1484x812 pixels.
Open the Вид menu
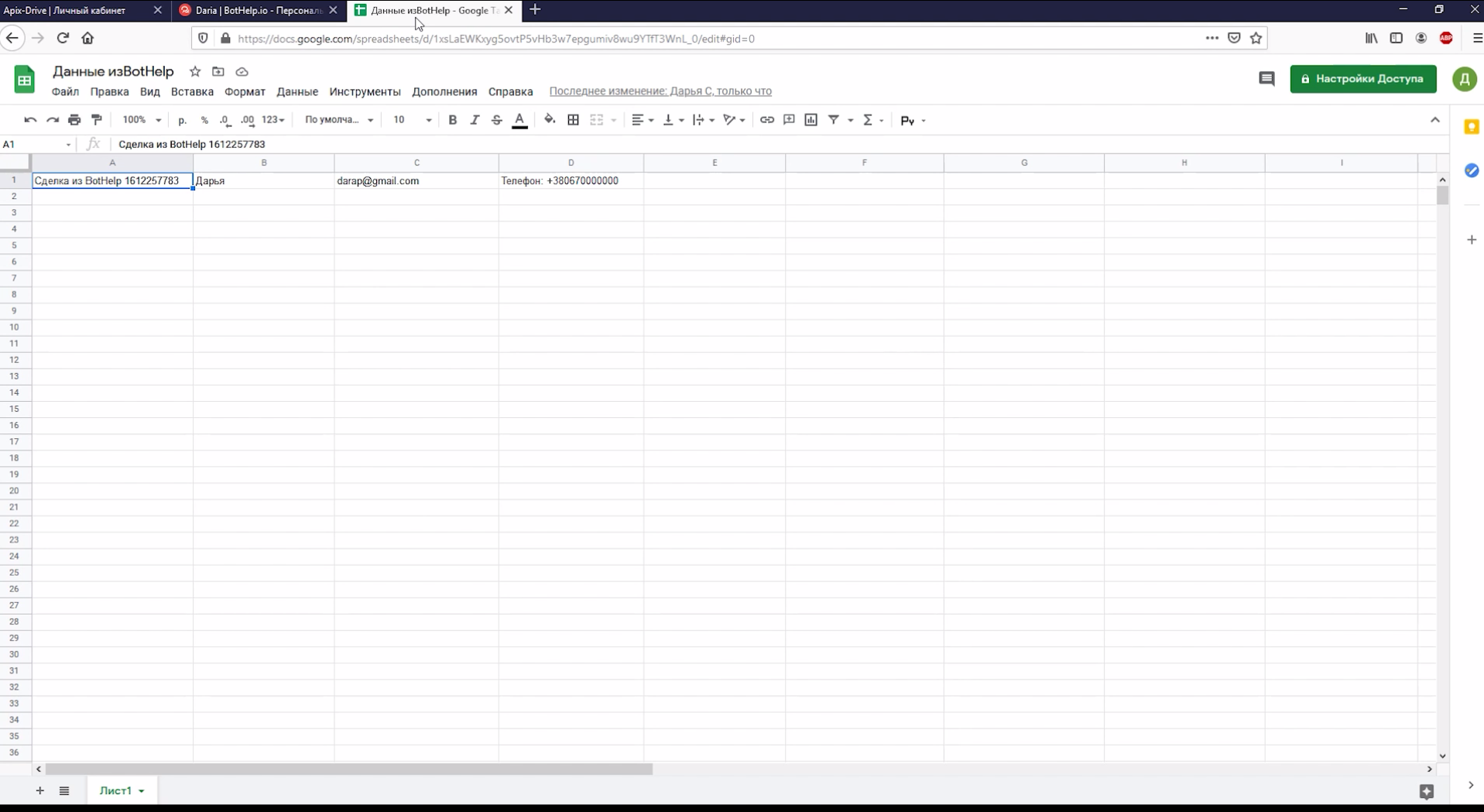pyautogui.click(x=149, y=91)
